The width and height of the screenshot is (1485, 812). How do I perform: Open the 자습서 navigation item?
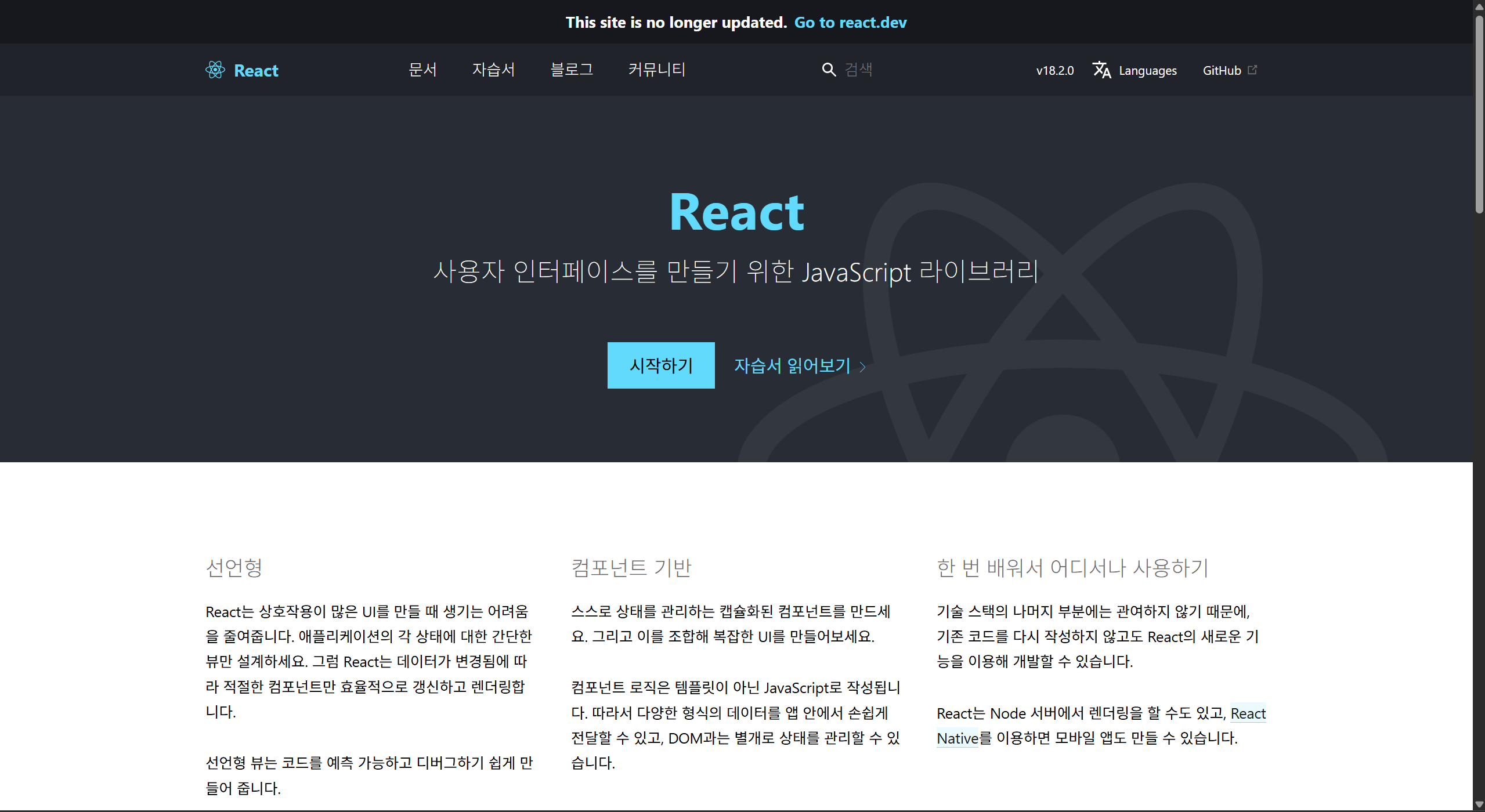click(x=493, y=70)
